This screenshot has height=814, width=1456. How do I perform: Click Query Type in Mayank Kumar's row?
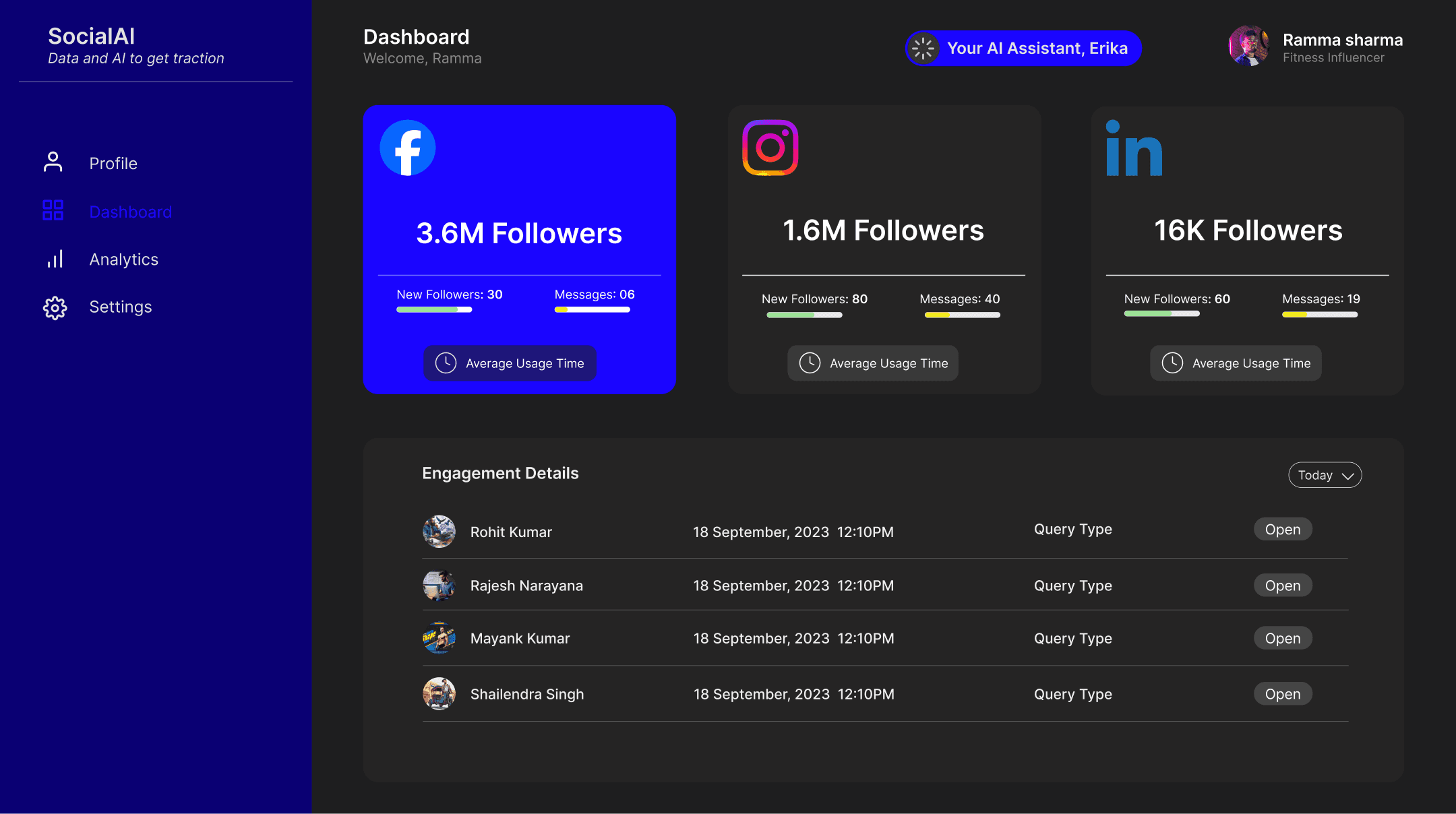pos(1073,639)
